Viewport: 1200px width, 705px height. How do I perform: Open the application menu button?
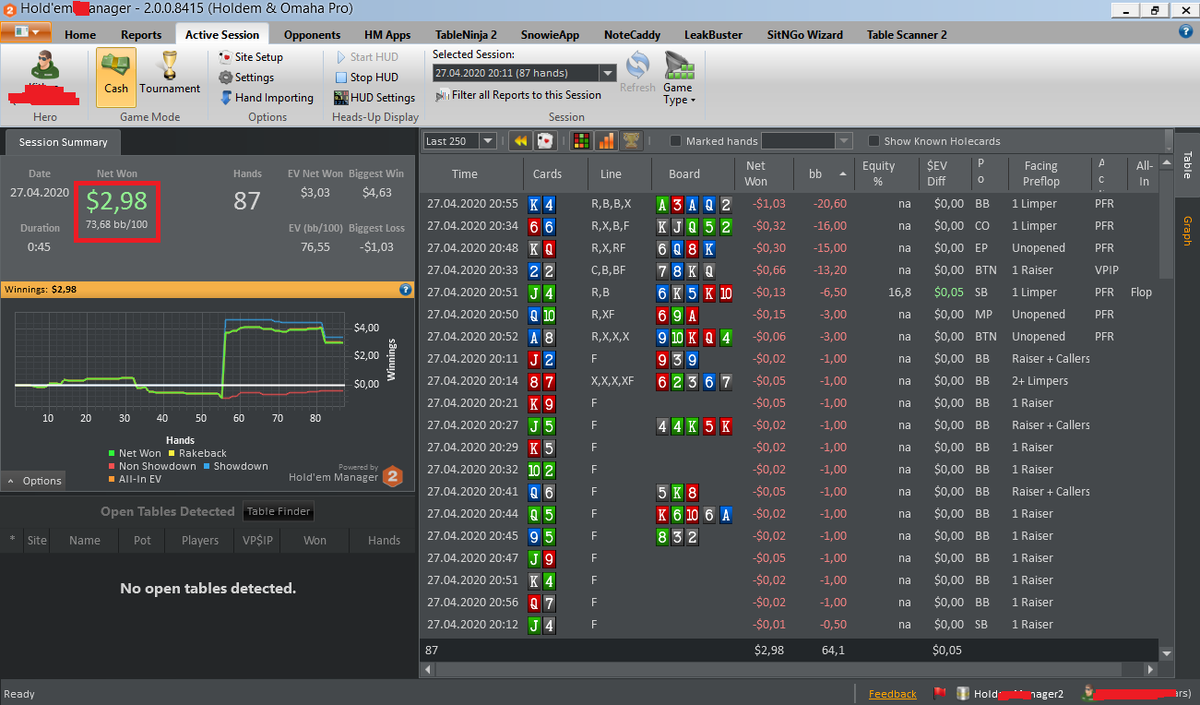click(27, 33)
